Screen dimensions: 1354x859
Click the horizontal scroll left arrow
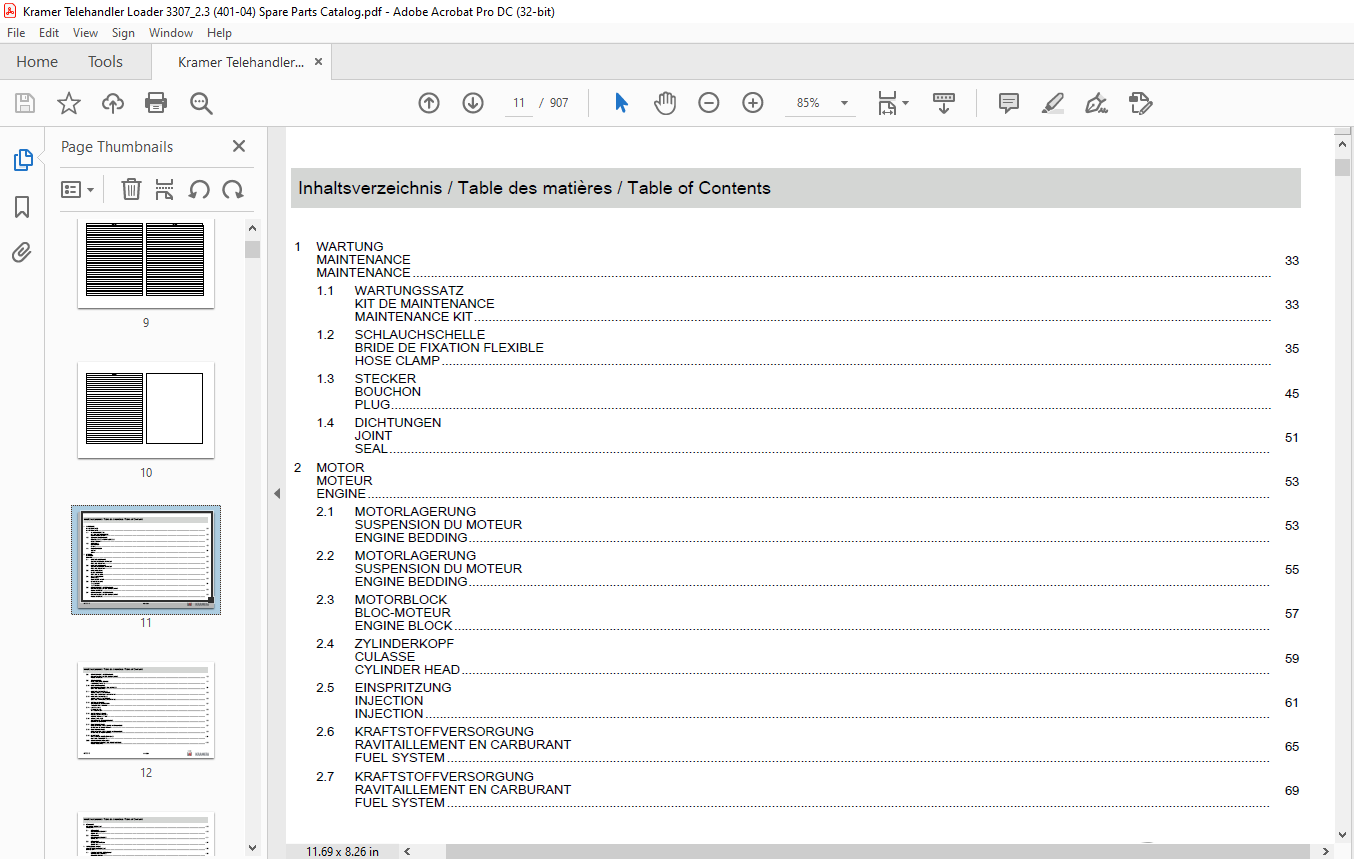pyautogui.click(x=407, y=851)
